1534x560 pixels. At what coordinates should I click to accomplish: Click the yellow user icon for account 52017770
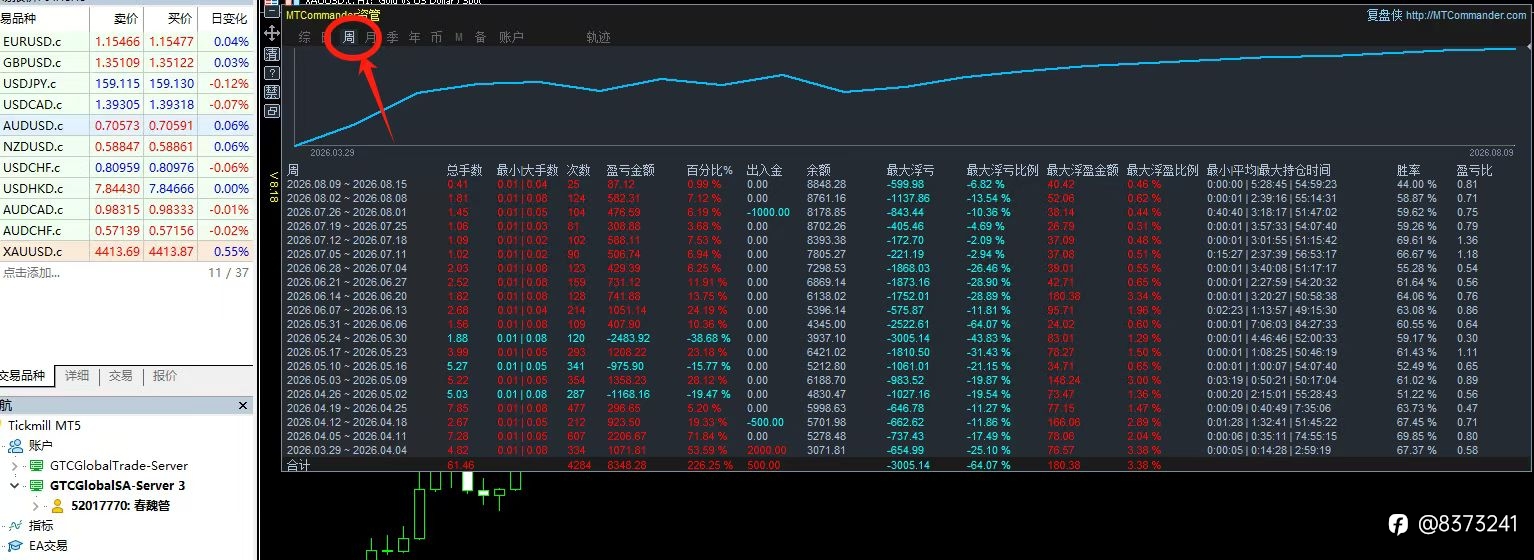(58, 506)
